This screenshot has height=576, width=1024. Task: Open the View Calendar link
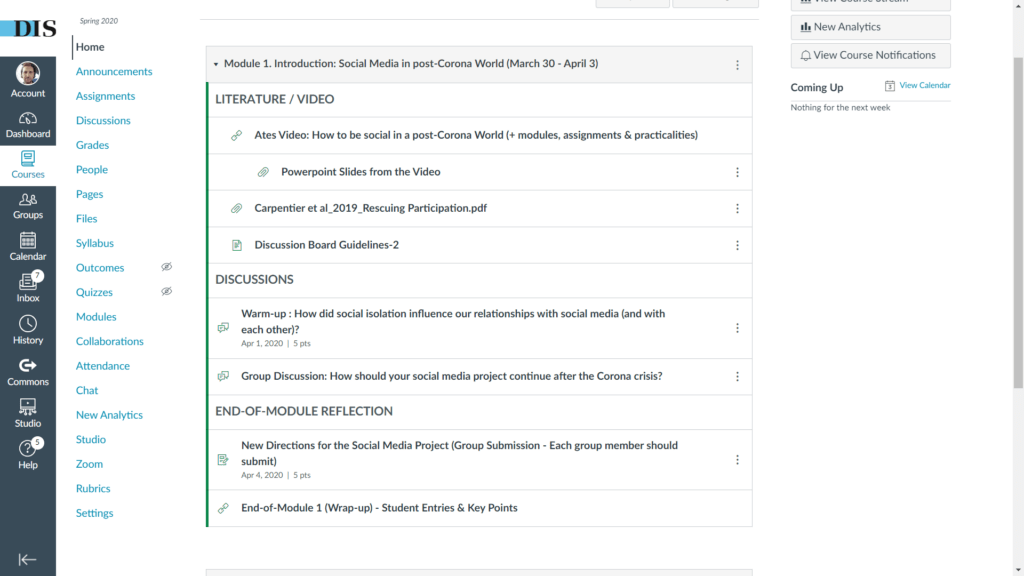pyautogui.click(x=924, y=85)
